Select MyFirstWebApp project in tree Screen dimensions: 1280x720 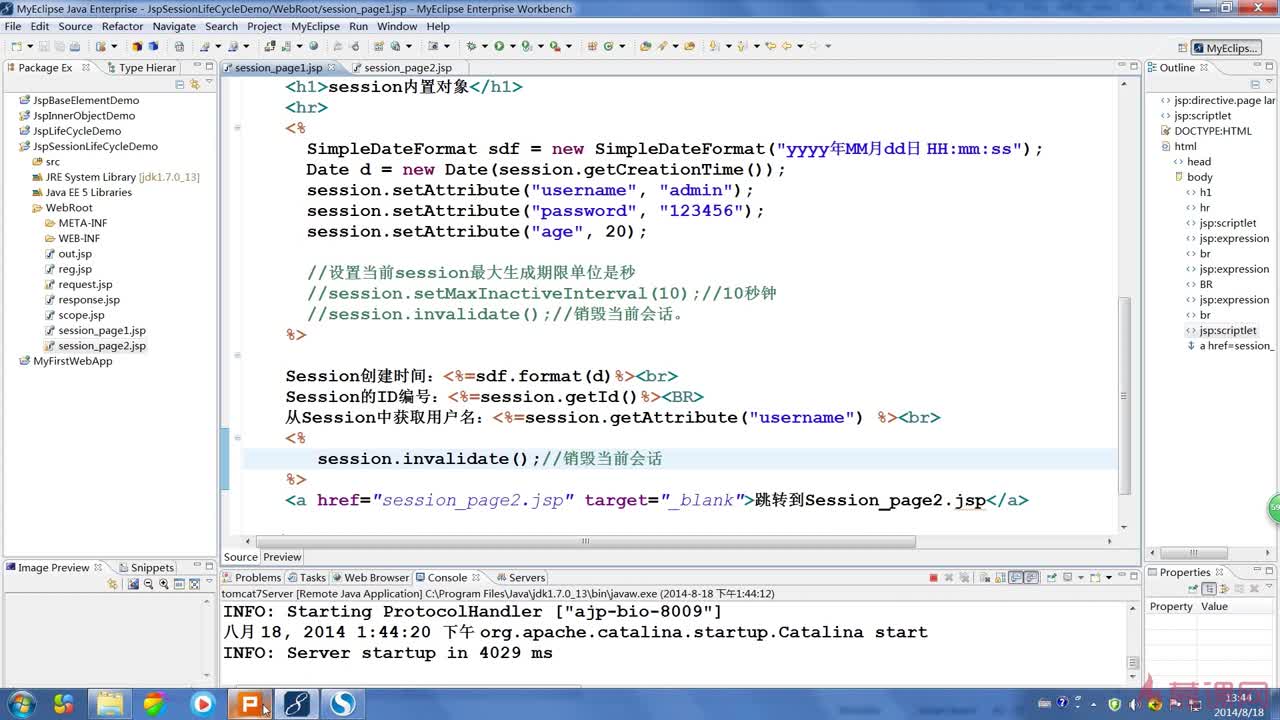[x=72, y=361]
